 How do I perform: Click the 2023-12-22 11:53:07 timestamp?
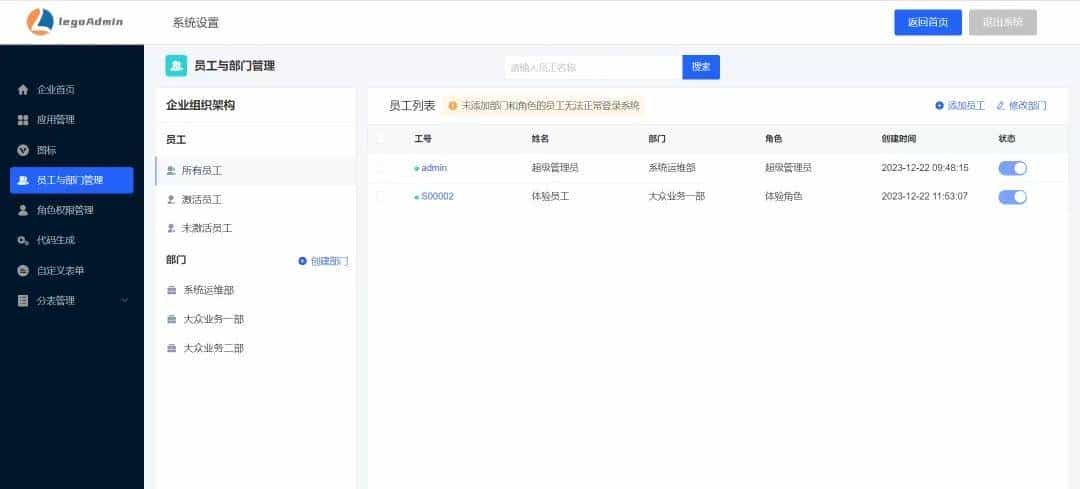coord(924,197)
